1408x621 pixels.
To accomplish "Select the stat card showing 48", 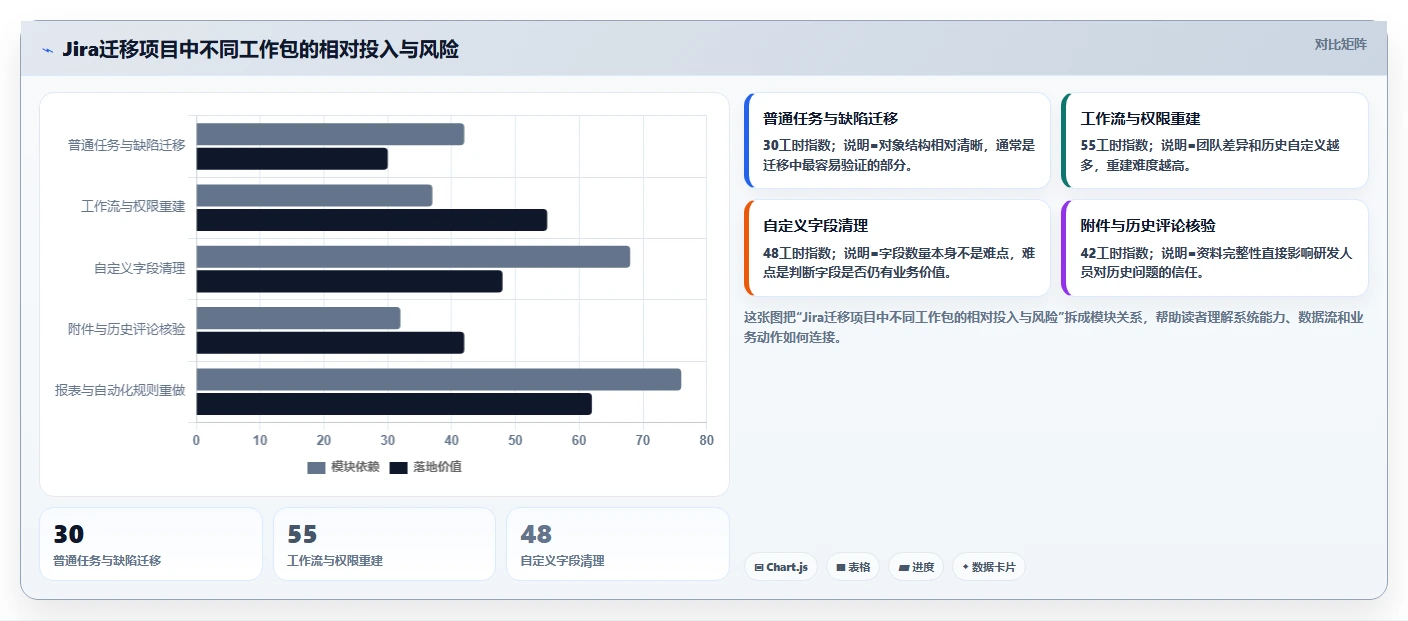I will (x=618, y=544).
